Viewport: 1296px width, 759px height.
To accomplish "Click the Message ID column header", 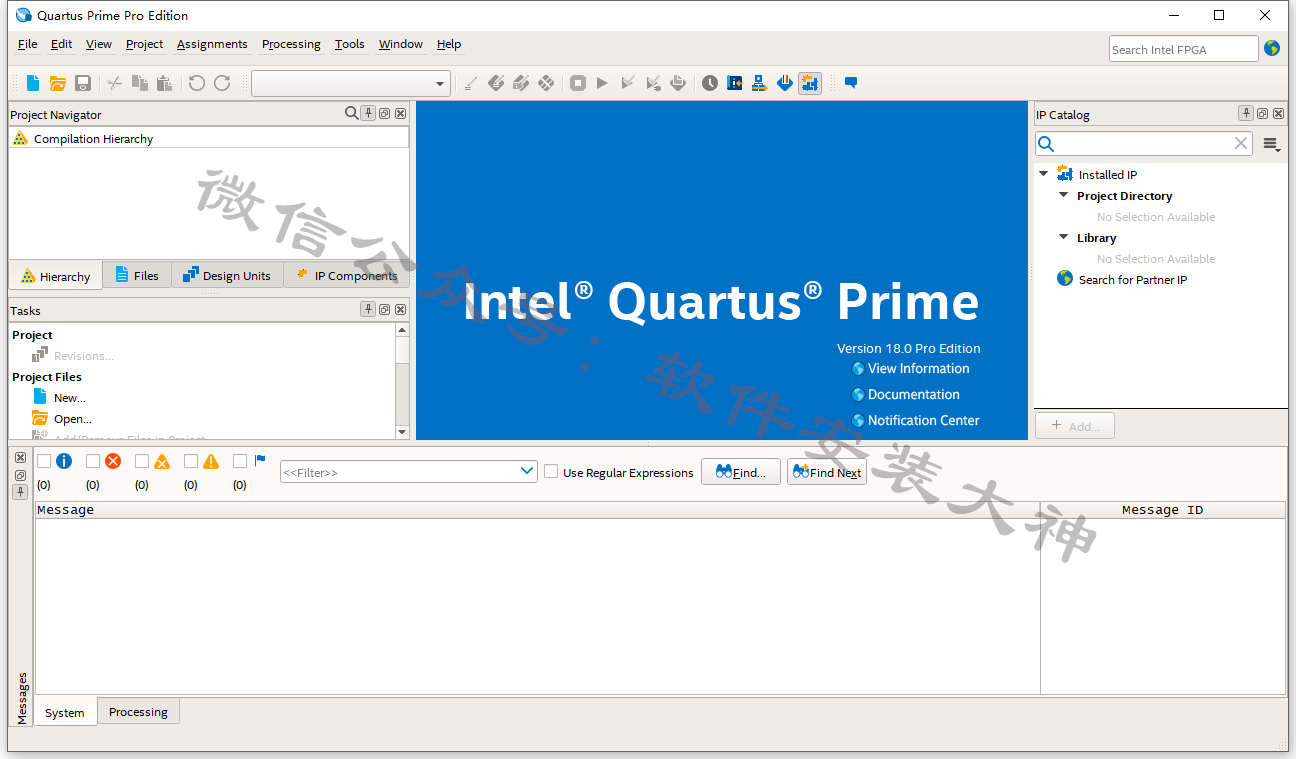I will [x=1162, y=510].
